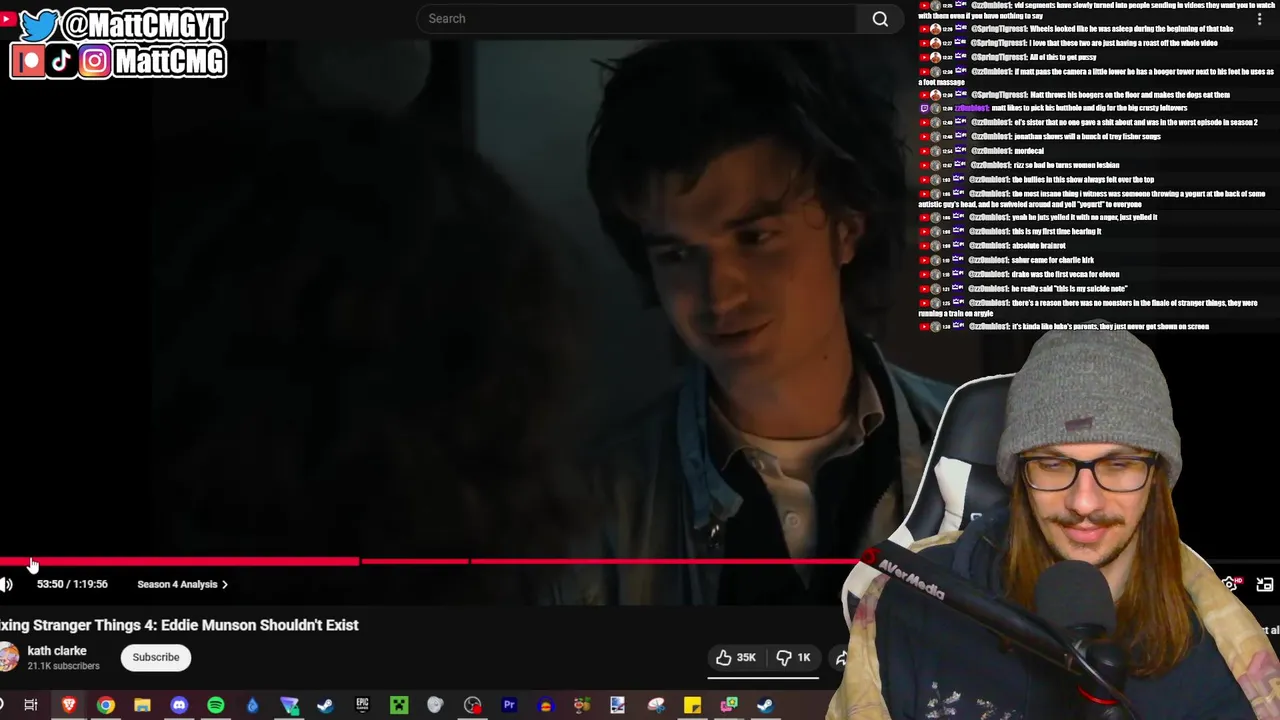Open Adobe Premiere Pro from the taskbar
Screen dimensions: 1280x720
(x=509, y=706)
